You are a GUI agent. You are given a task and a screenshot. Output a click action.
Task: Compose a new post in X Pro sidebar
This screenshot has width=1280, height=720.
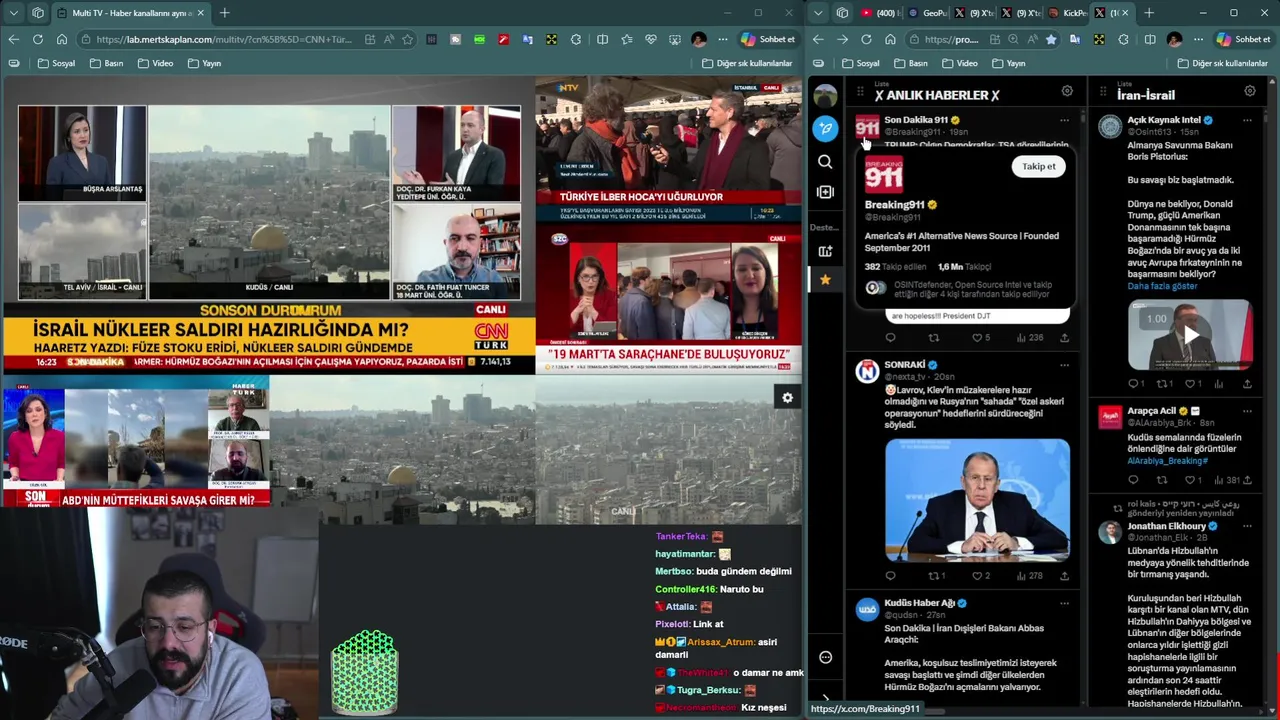click(825, 128)
